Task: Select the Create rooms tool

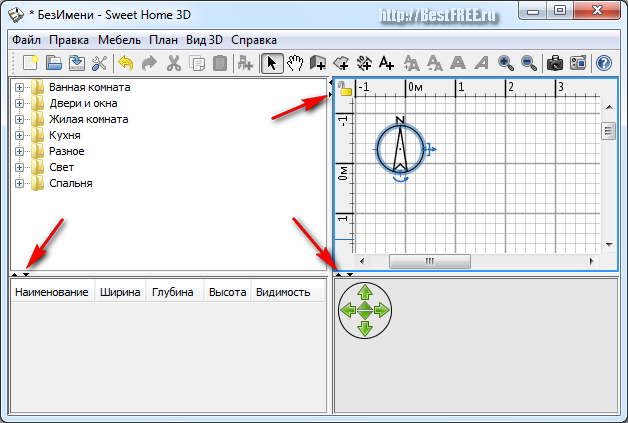Action: (x=341, y=63)
